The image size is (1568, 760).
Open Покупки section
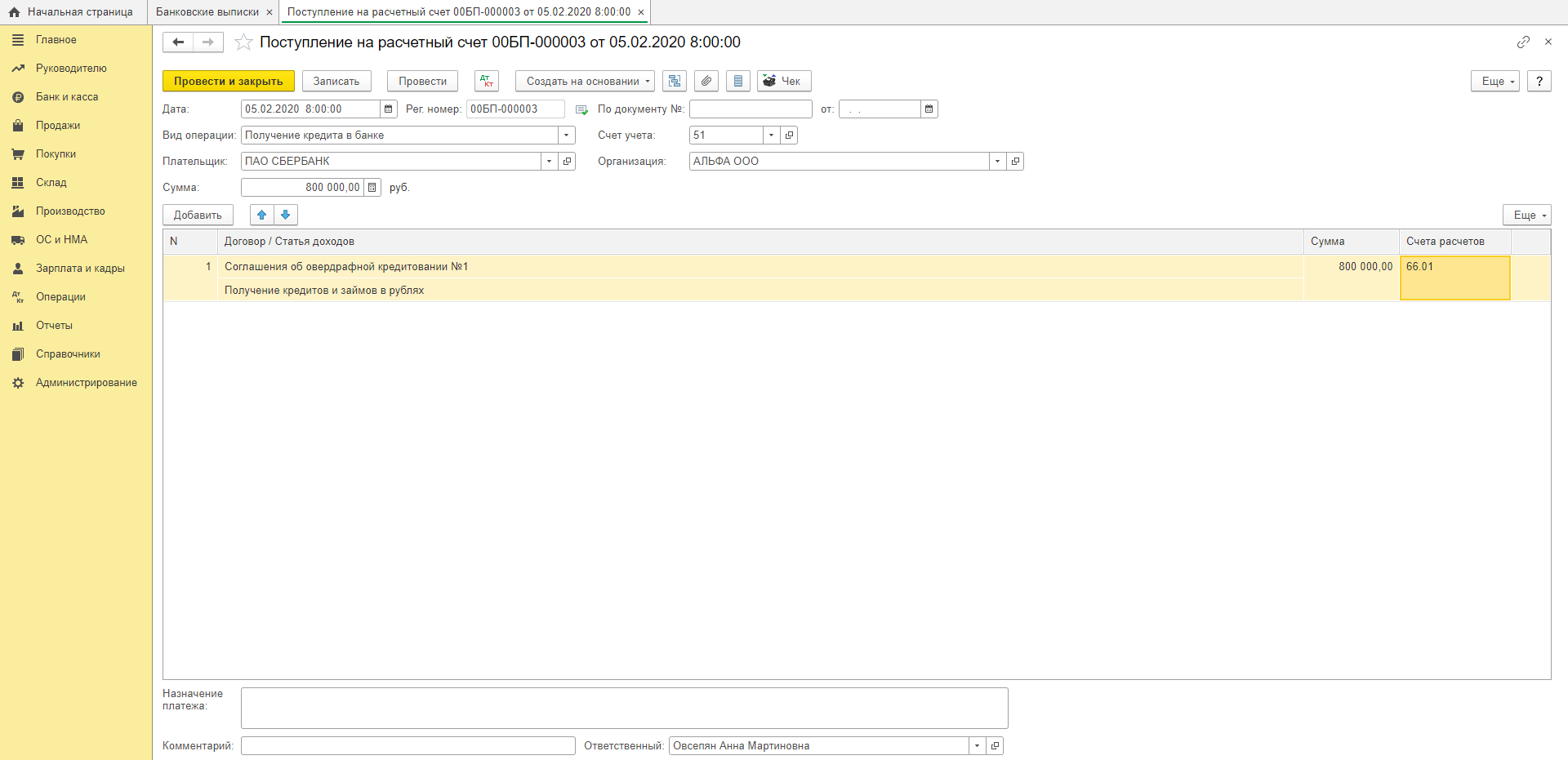tap(56, 153)
